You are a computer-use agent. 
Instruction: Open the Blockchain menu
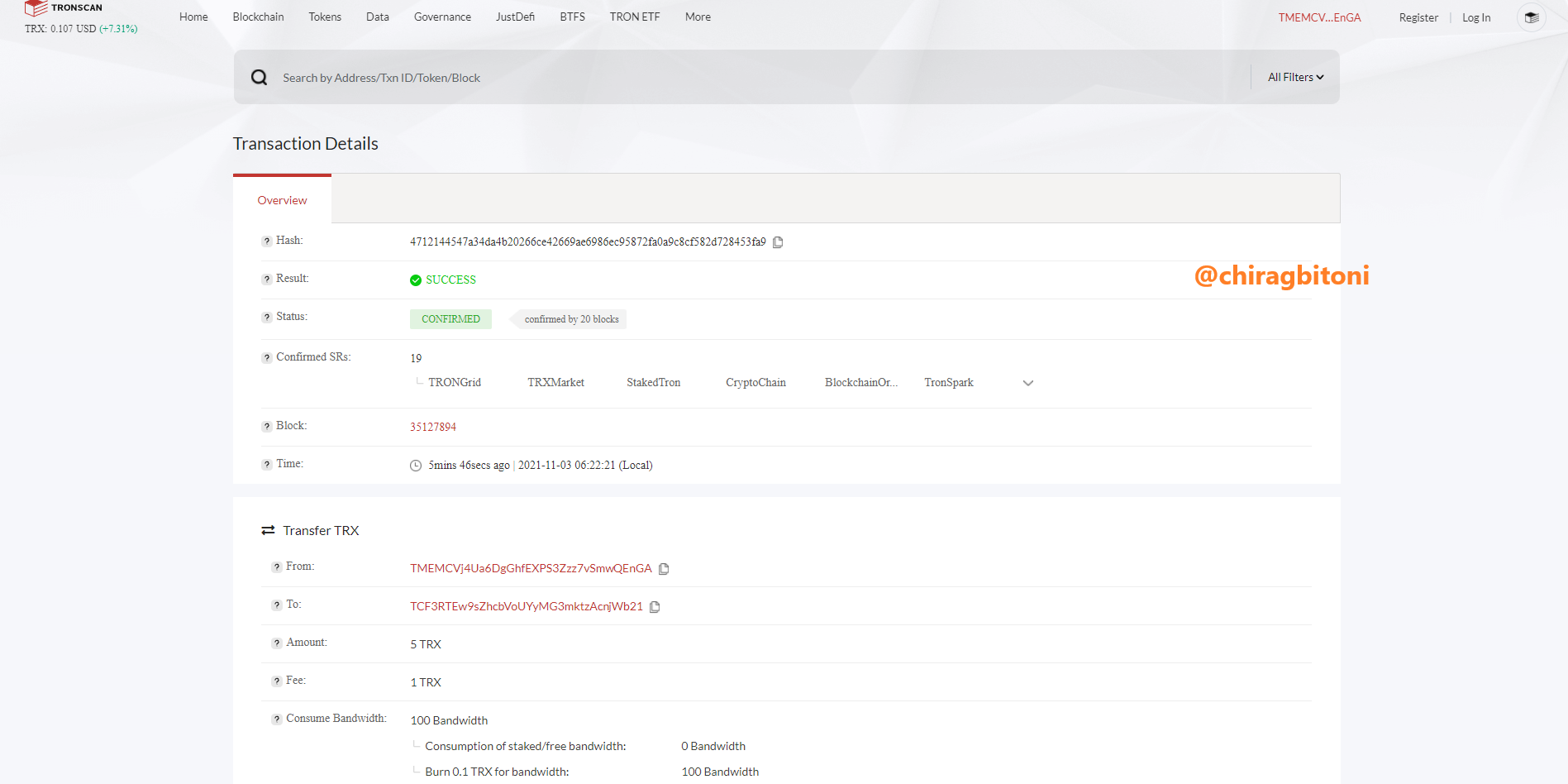pyautogui.click(x=258, y=17)
